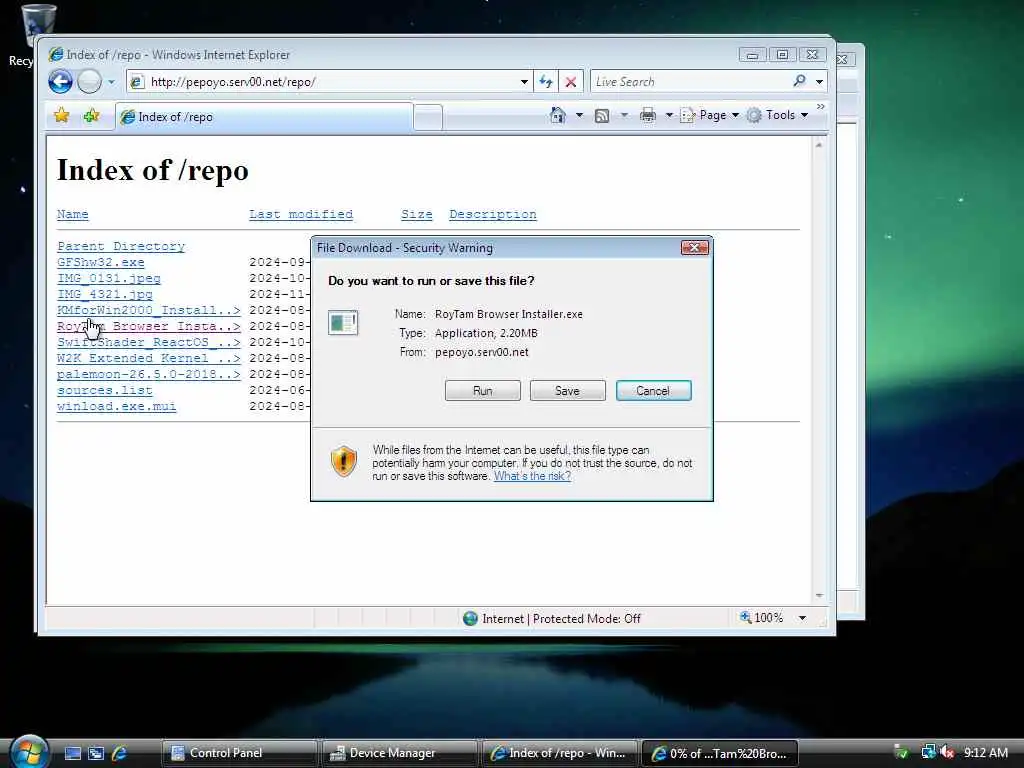Click the Live Search input box
The width and height of the screenshot is (1024, 768).
(x=689, y=82)
